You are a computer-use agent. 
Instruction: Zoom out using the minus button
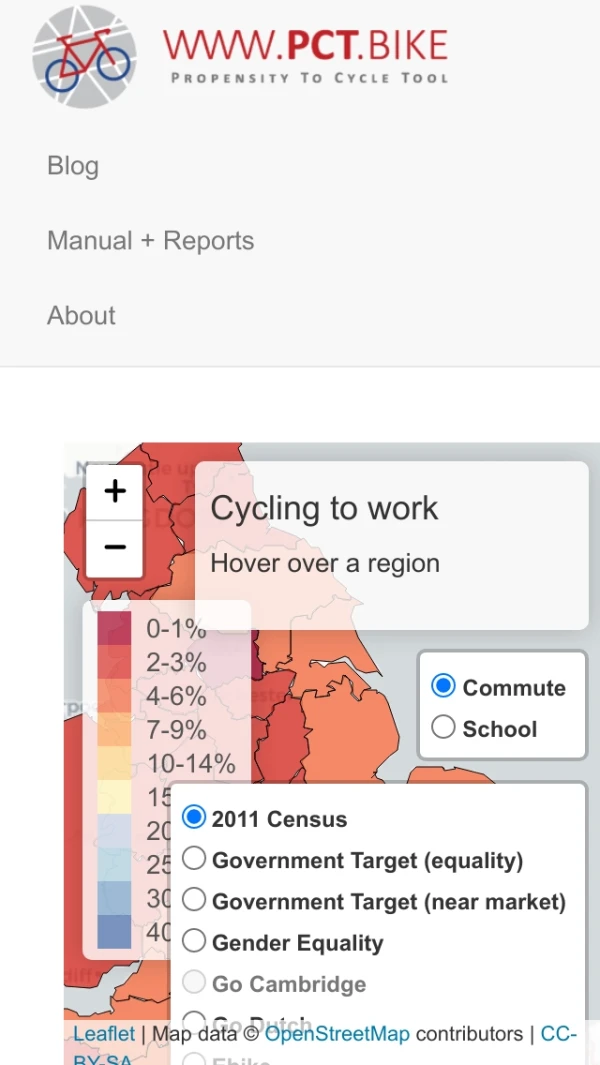coord(114,546)
